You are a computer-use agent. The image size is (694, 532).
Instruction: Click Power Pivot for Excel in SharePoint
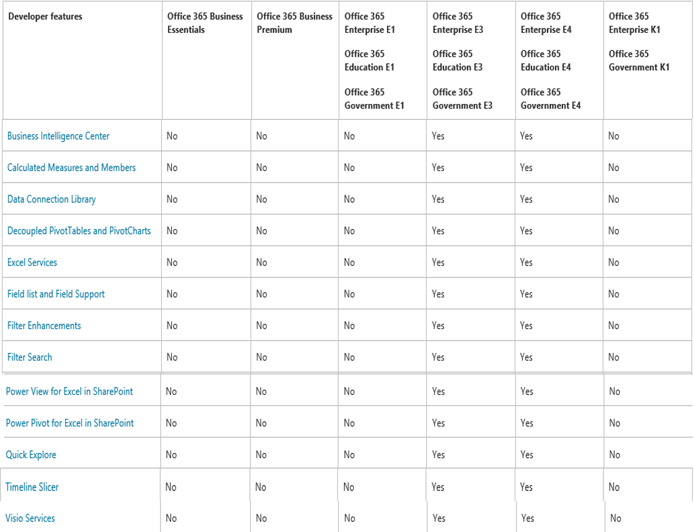70,423
